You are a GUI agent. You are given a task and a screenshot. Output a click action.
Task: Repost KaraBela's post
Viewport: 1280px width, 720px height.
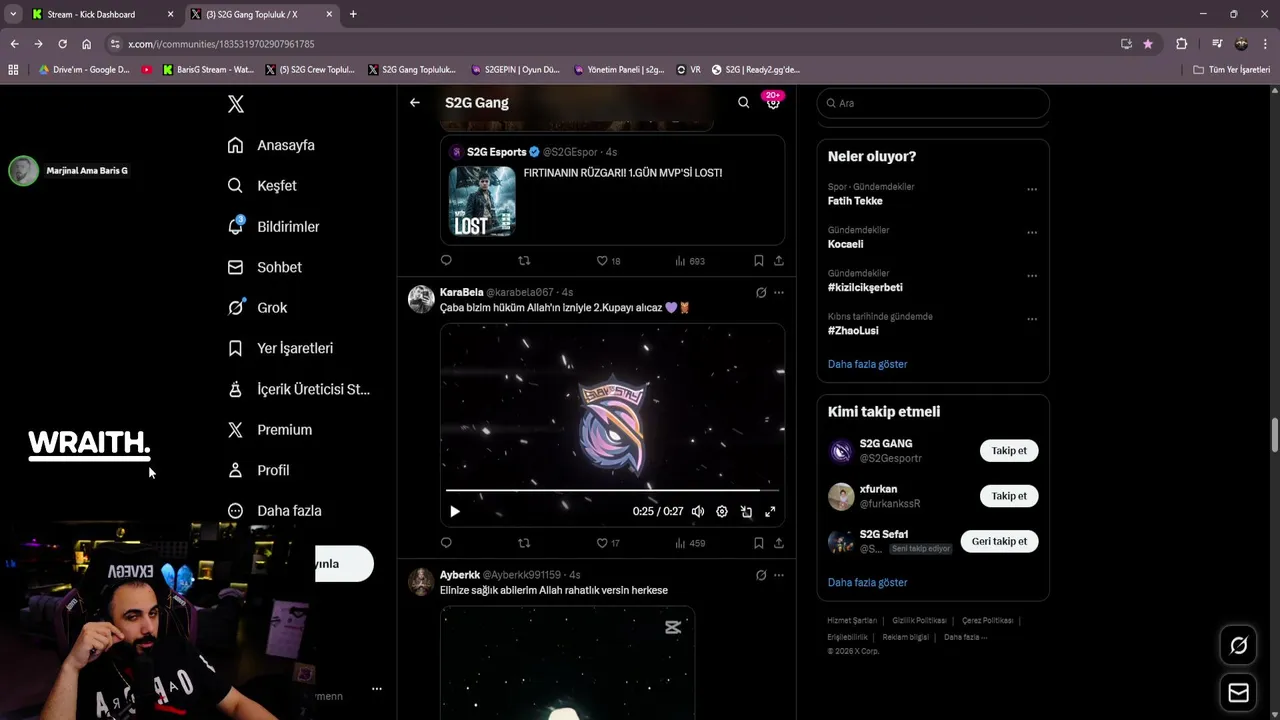click(524, 543)
